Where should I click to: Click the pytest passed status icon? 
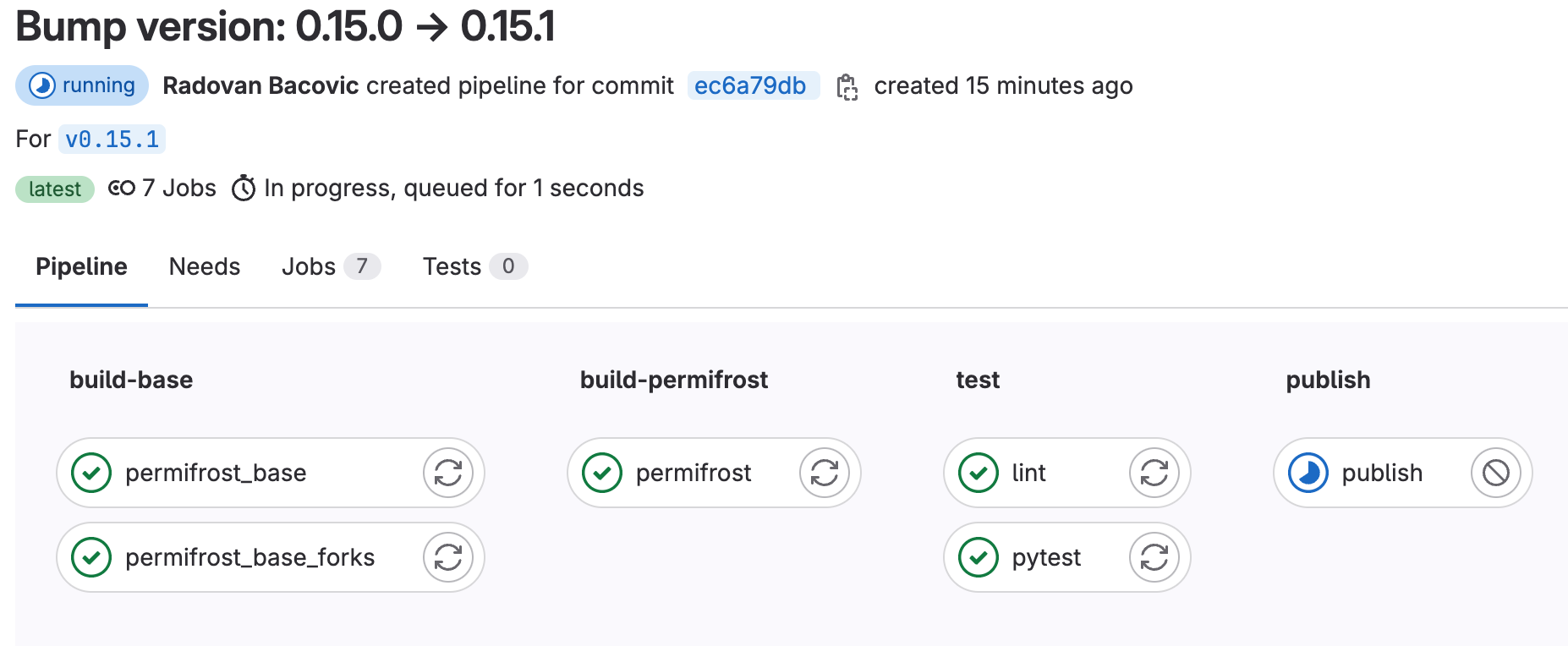tap(979, 557)
